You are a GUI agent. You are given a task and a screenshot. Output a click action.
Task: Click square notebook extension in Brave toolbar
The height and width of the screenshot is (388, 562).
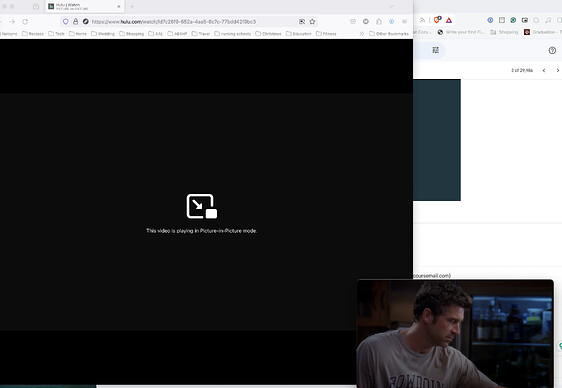click(502, 20)
